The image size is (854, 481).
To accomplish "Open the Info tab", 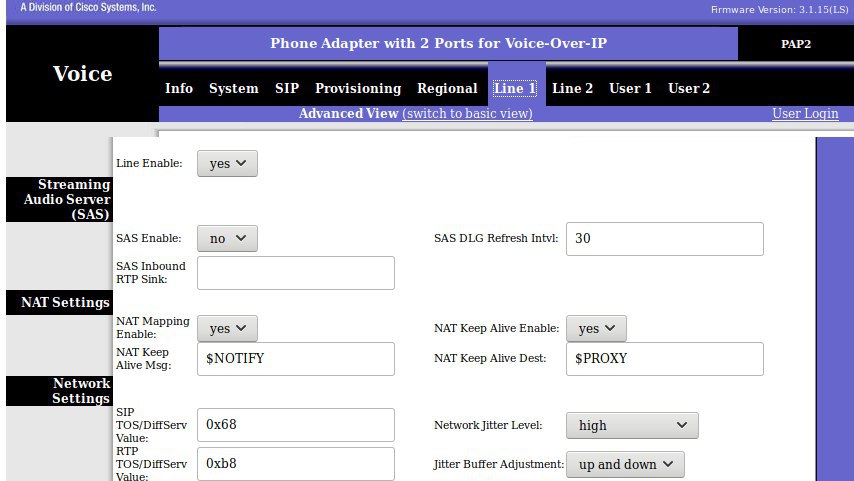I will [179, 88].
